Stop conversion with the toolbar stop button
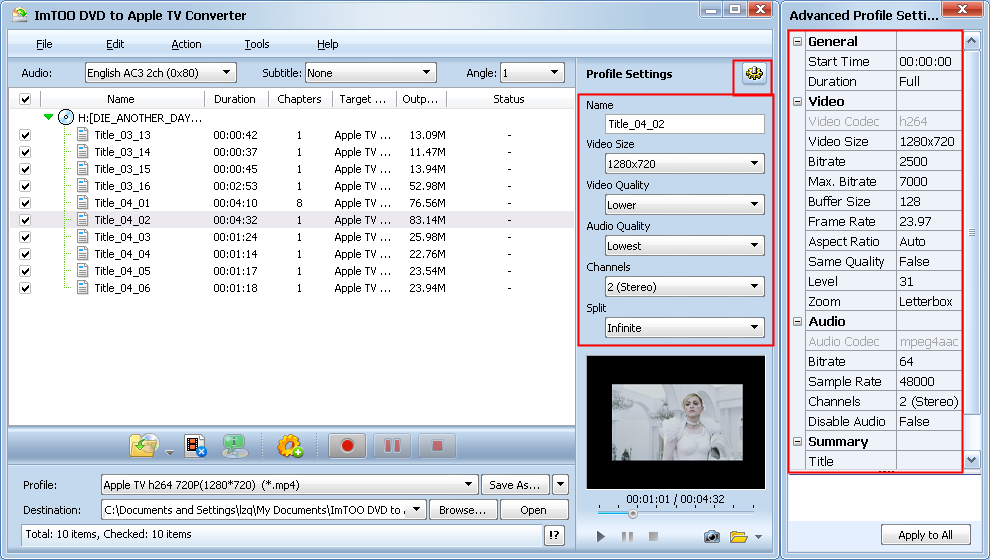Viewport: 990px width, 560px height. pyautogui.click(x=437, y=446)
